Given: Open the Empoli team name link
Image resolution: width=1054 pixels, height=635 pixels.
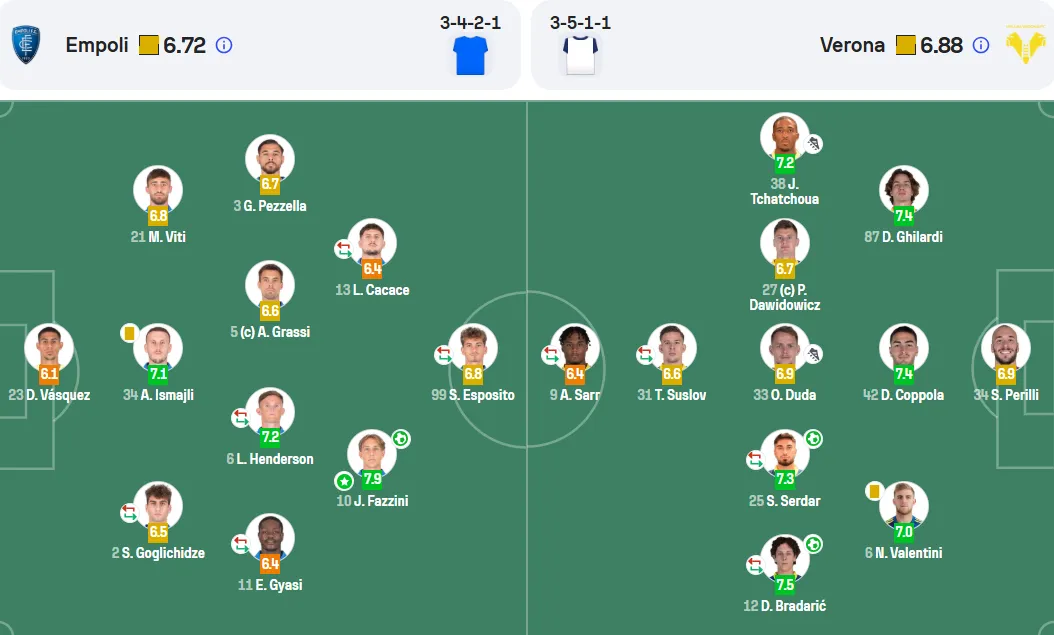Looking at the screenshot, I should [x=97, y=45].
